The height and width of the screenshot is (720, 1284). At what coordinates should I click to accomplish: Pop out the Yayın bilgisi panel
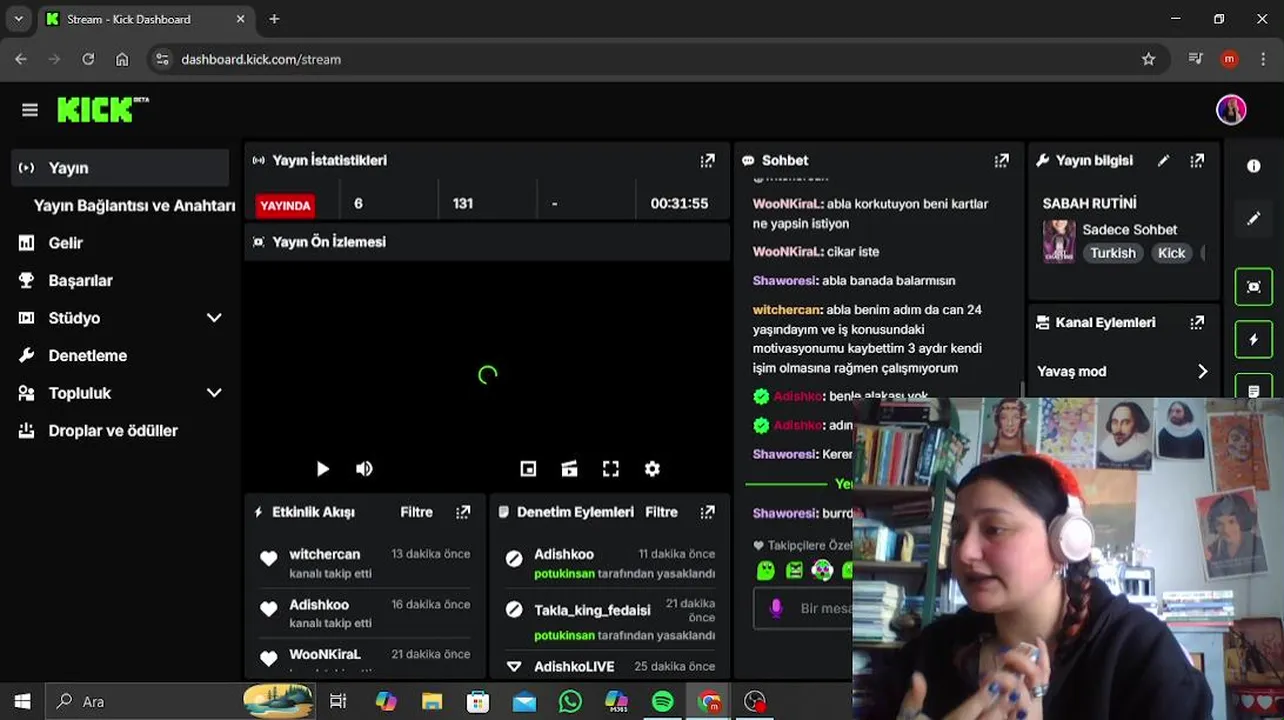pyautogui.click(x=1197, y=160)
